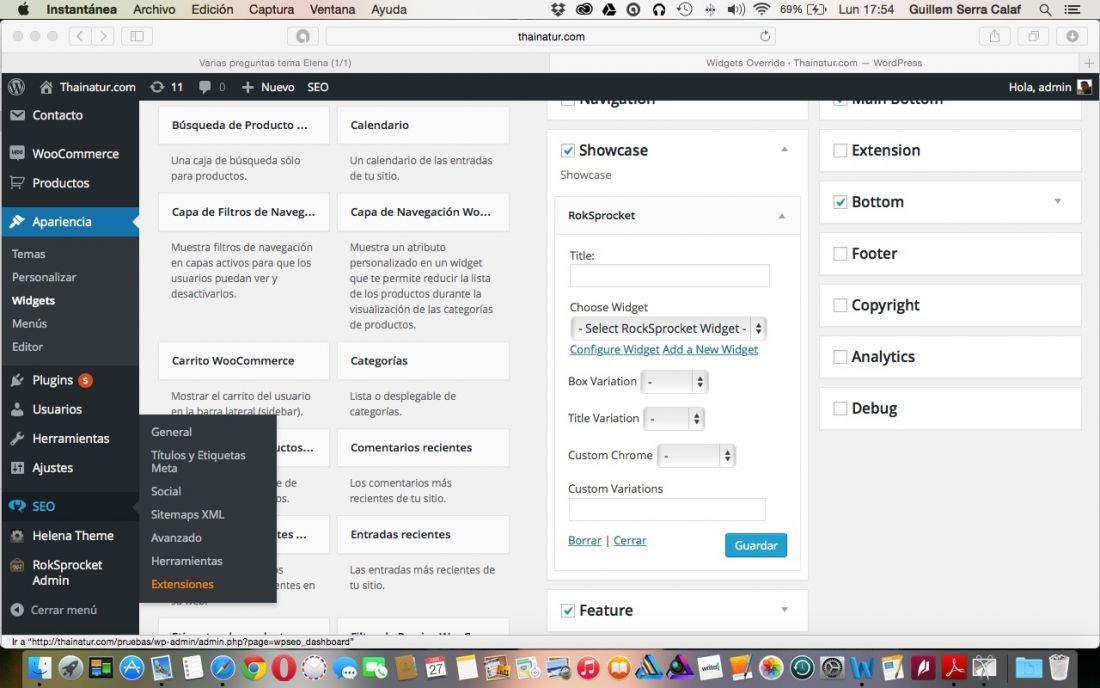Uncheck the Showcase checkbox
Image resolution: width=1100 pixels, height=688 pixels.
(568, 150)
